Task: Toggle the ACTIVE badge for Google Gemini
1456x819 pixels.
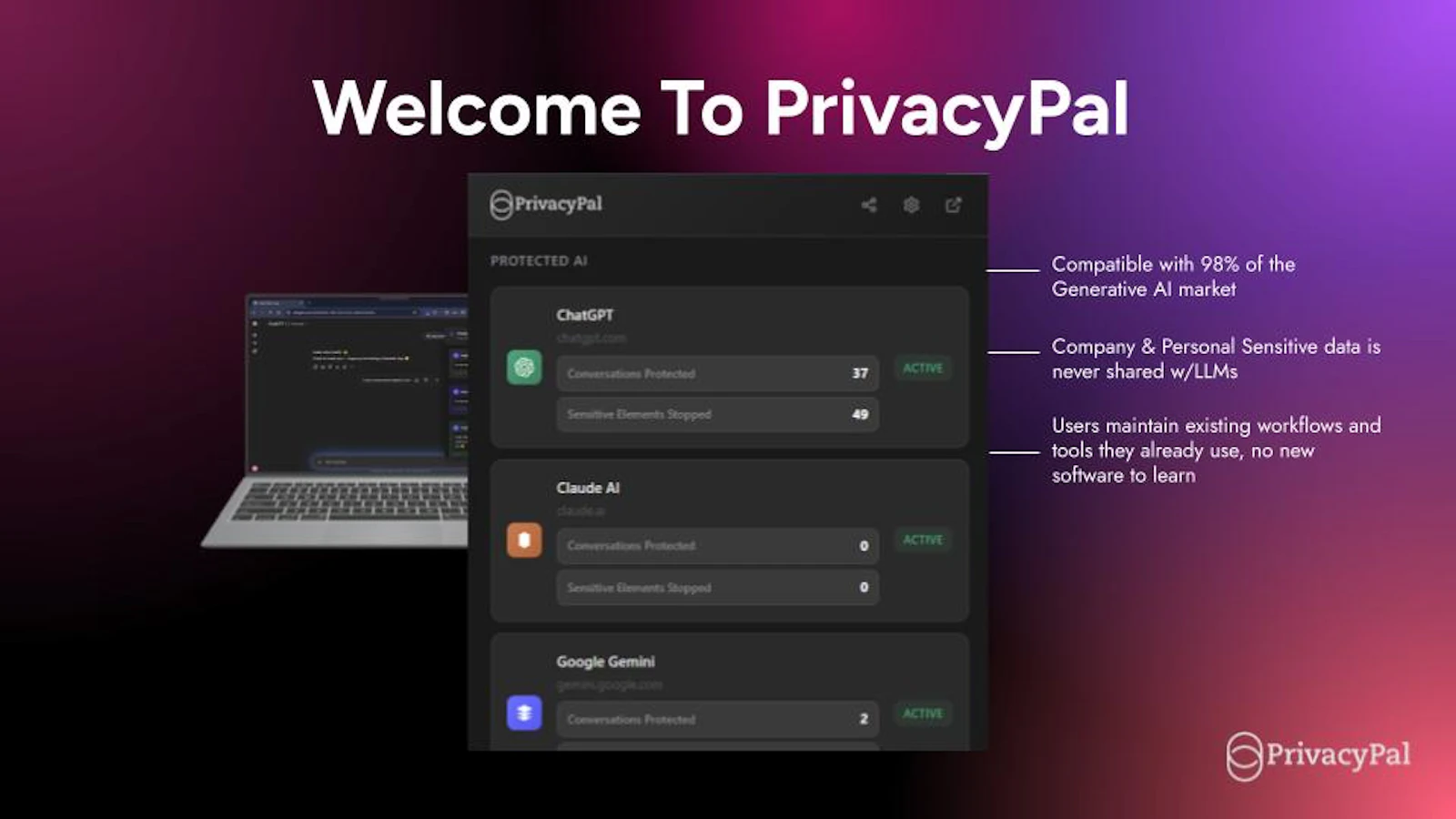Action: click(923, 713)
